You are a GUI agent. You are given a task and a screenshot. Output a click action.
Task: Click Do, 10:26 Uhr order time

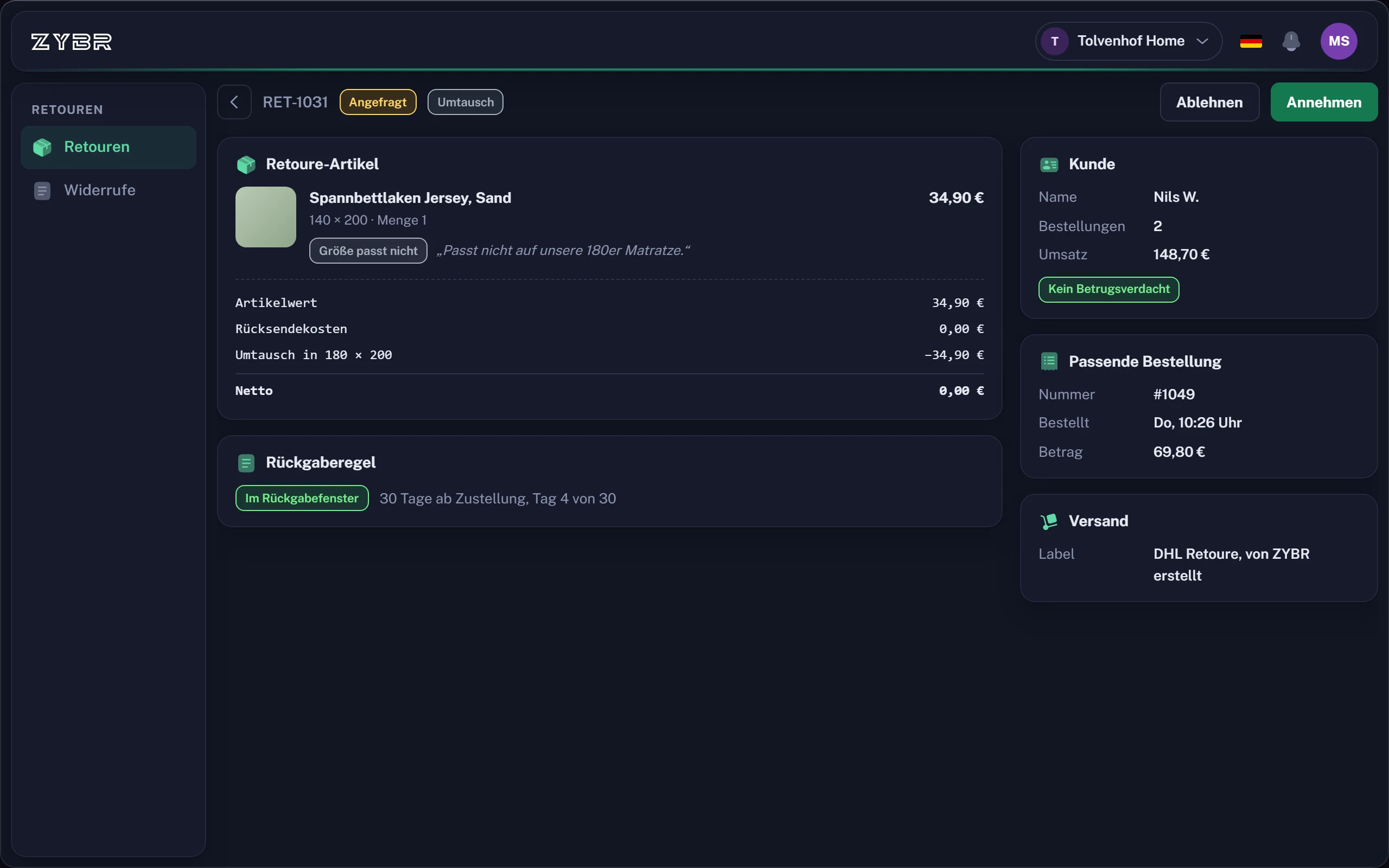1197,423
